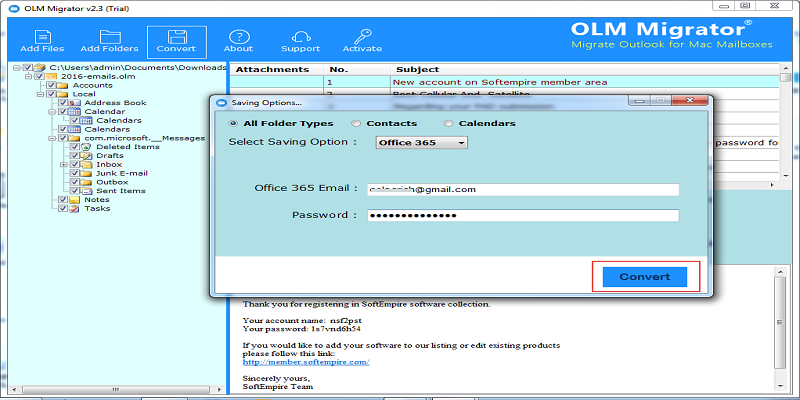This screenshot has height=400, width=800.
Task: Click the folder icon beside Junk E-mail
Action: 87,173
